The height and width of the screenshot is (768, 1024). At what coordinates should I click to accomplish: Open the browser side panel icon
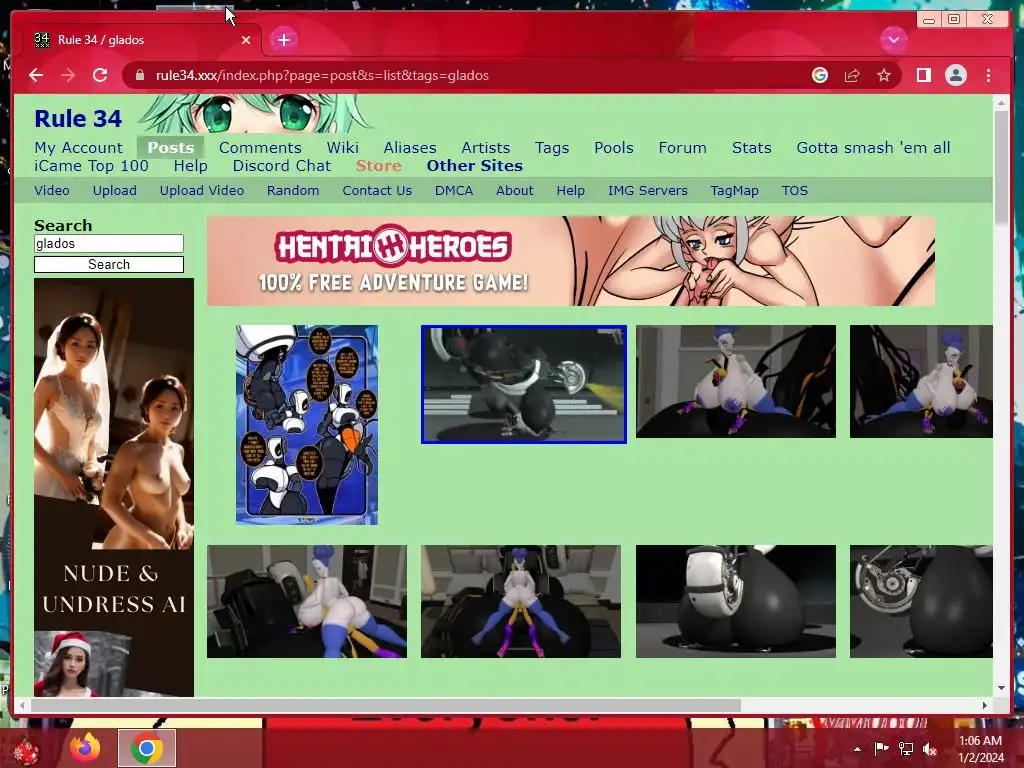point(923,75)
